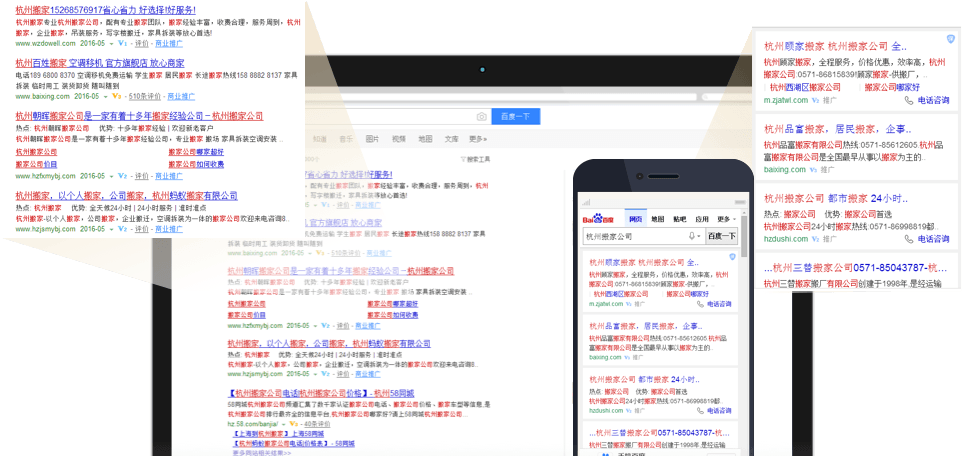Open 杭州百姓搬家 空调移机 result in enlarged left panel
The width and height of the screenshot is (963, 456).
[x=99, y=63]
